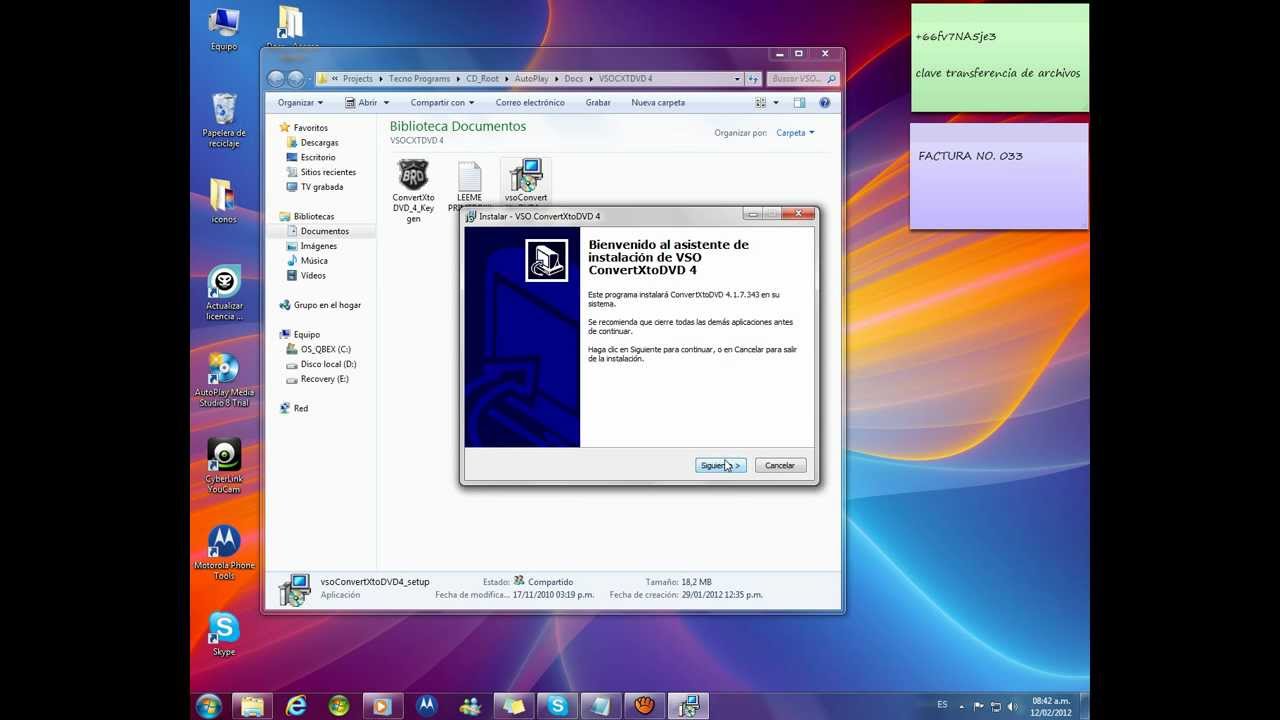Open the Equipo desktop icon
This screenshot has height=720, width=1280.
[224, 29]
